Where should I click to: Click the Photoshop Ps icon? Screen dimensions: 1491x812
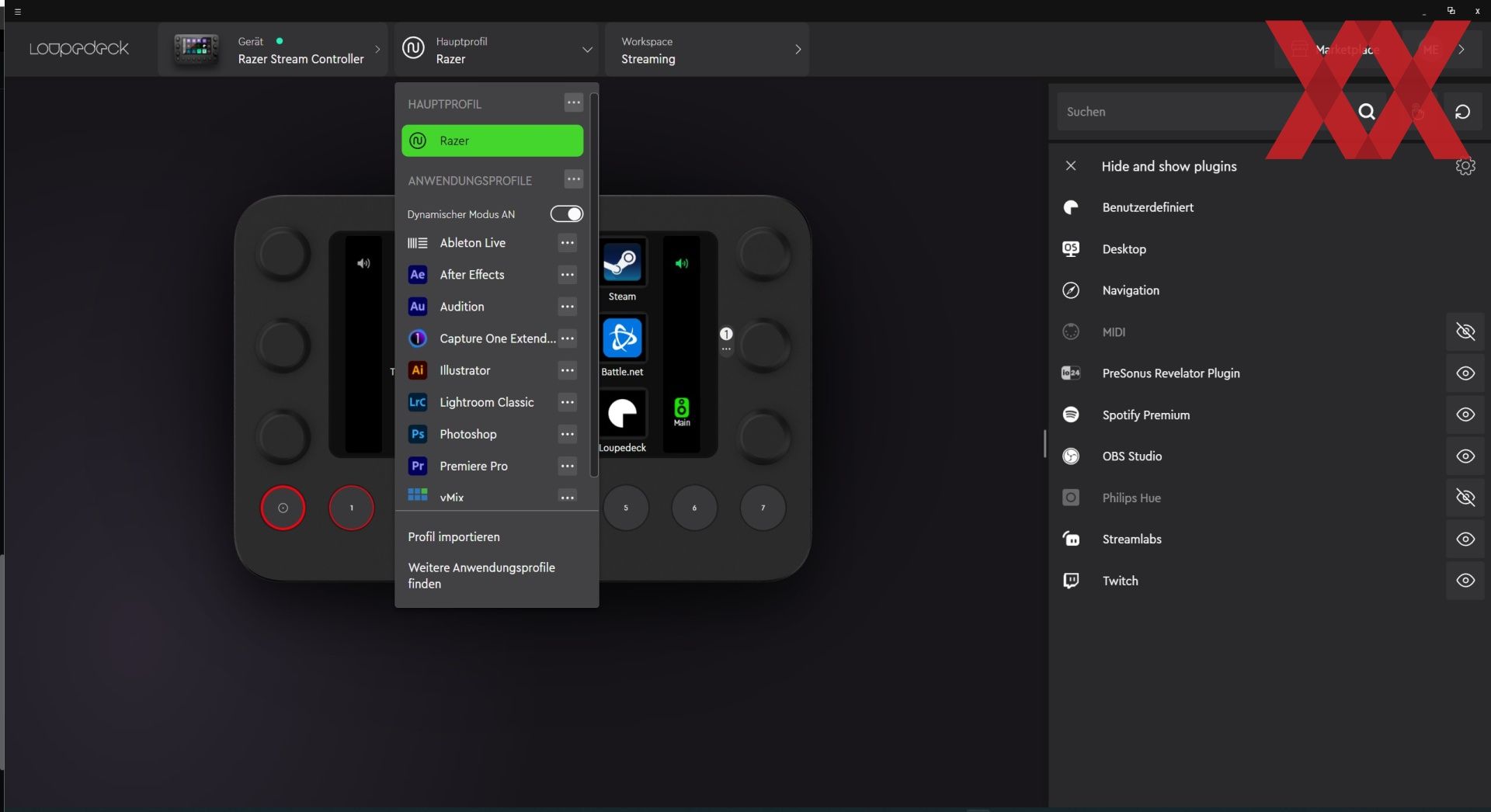(x=418, y=434)
